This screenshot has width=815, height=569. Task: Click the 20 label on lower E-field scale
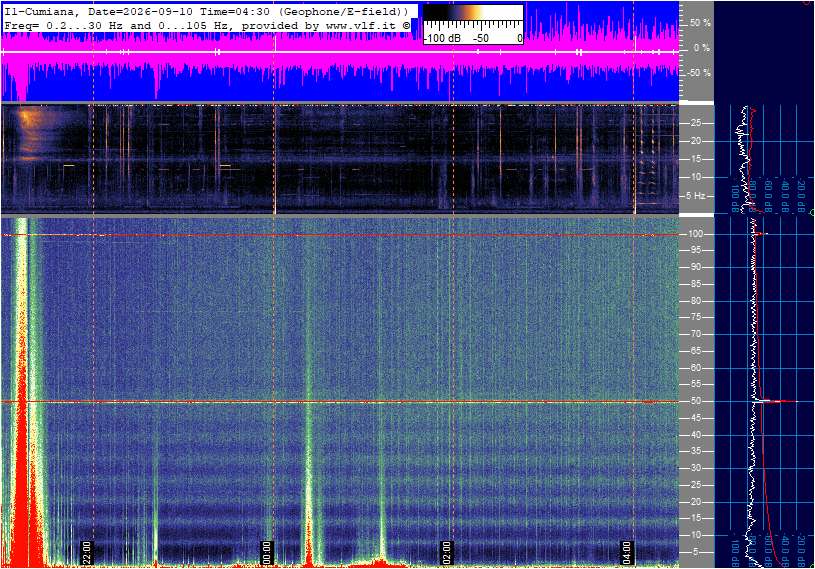pos(695,502)
